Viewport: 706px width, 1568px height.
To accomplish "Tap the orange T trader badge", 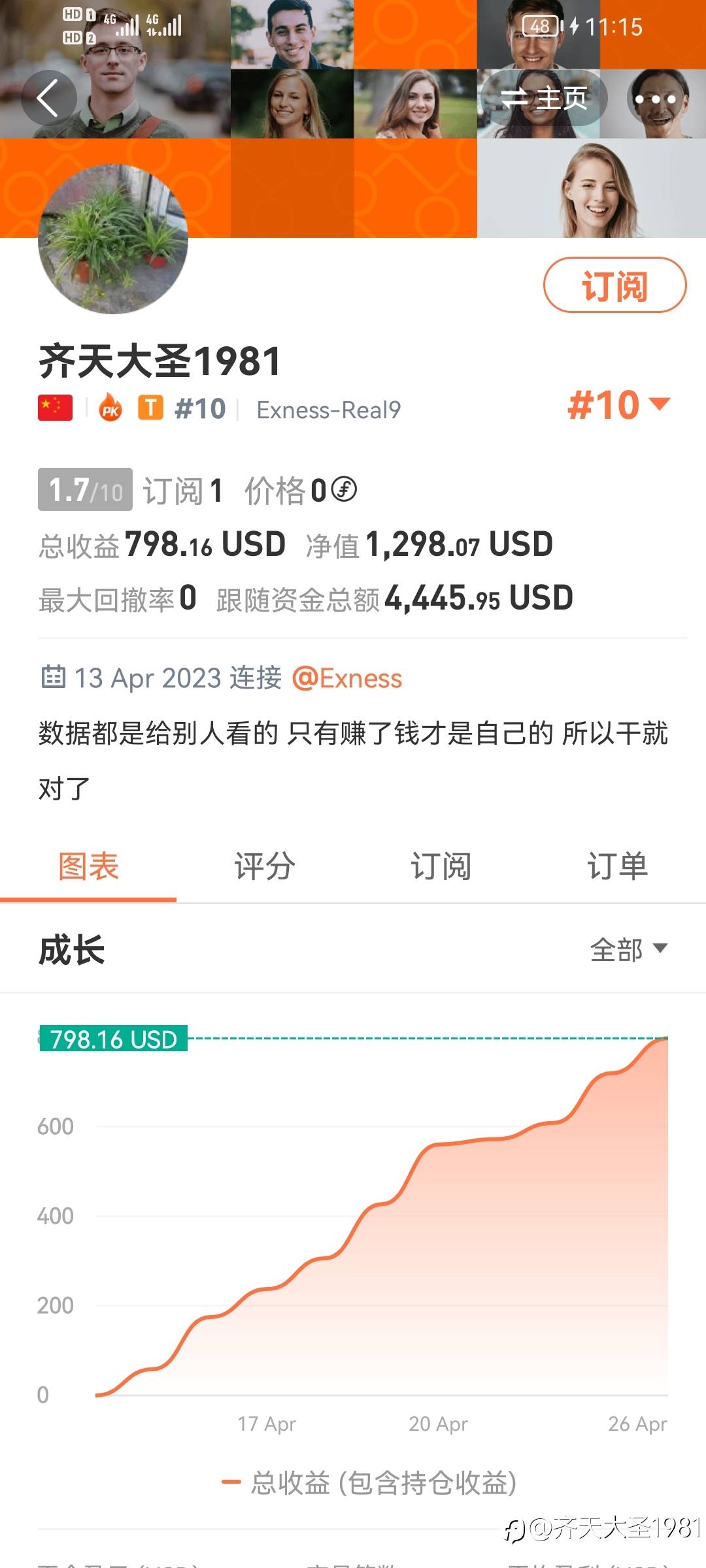I will [150, 408].
